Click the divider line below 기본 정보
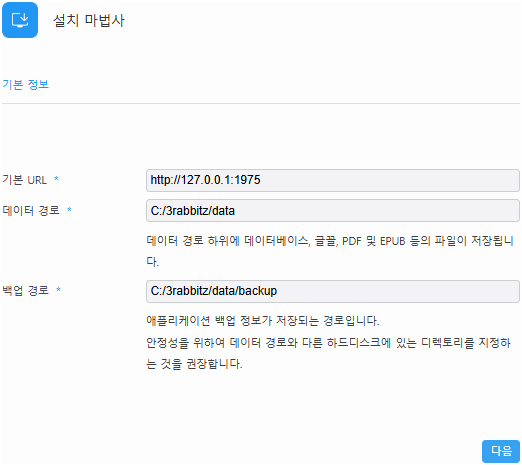The height and width of the screenshot is (465, 522). pos(261,103)
